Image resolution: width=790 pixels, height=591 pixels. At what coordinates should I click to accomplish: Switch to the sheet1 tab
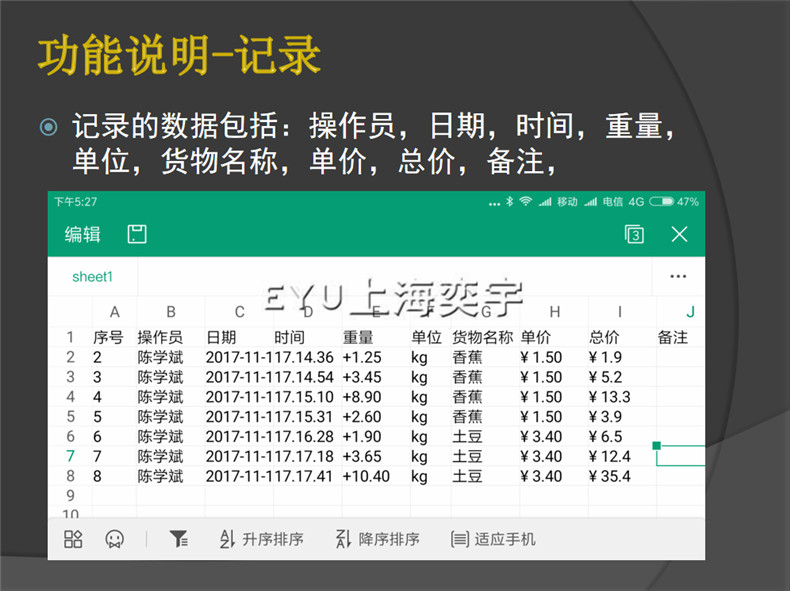[92, 276]
